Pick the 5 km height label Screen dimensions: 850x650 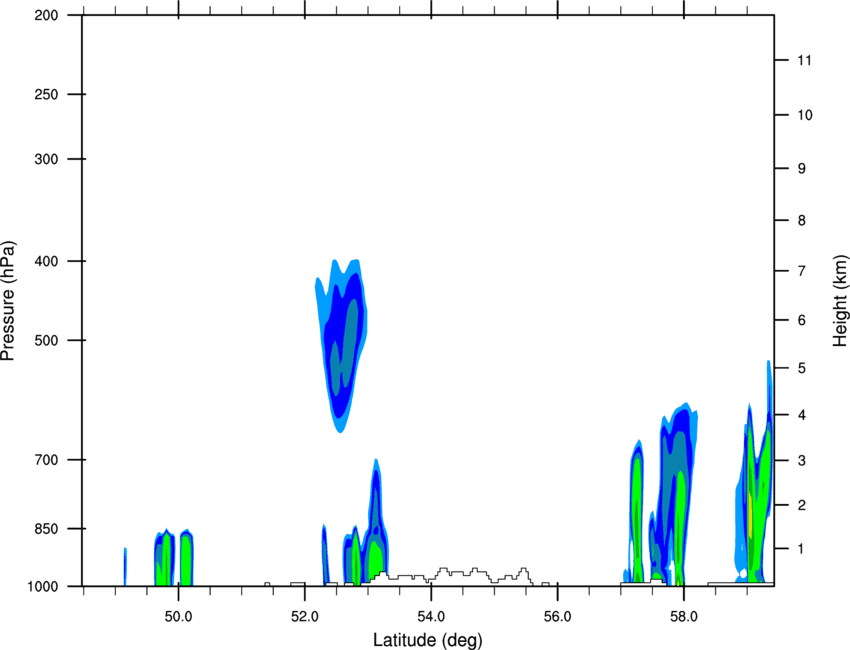802,368
